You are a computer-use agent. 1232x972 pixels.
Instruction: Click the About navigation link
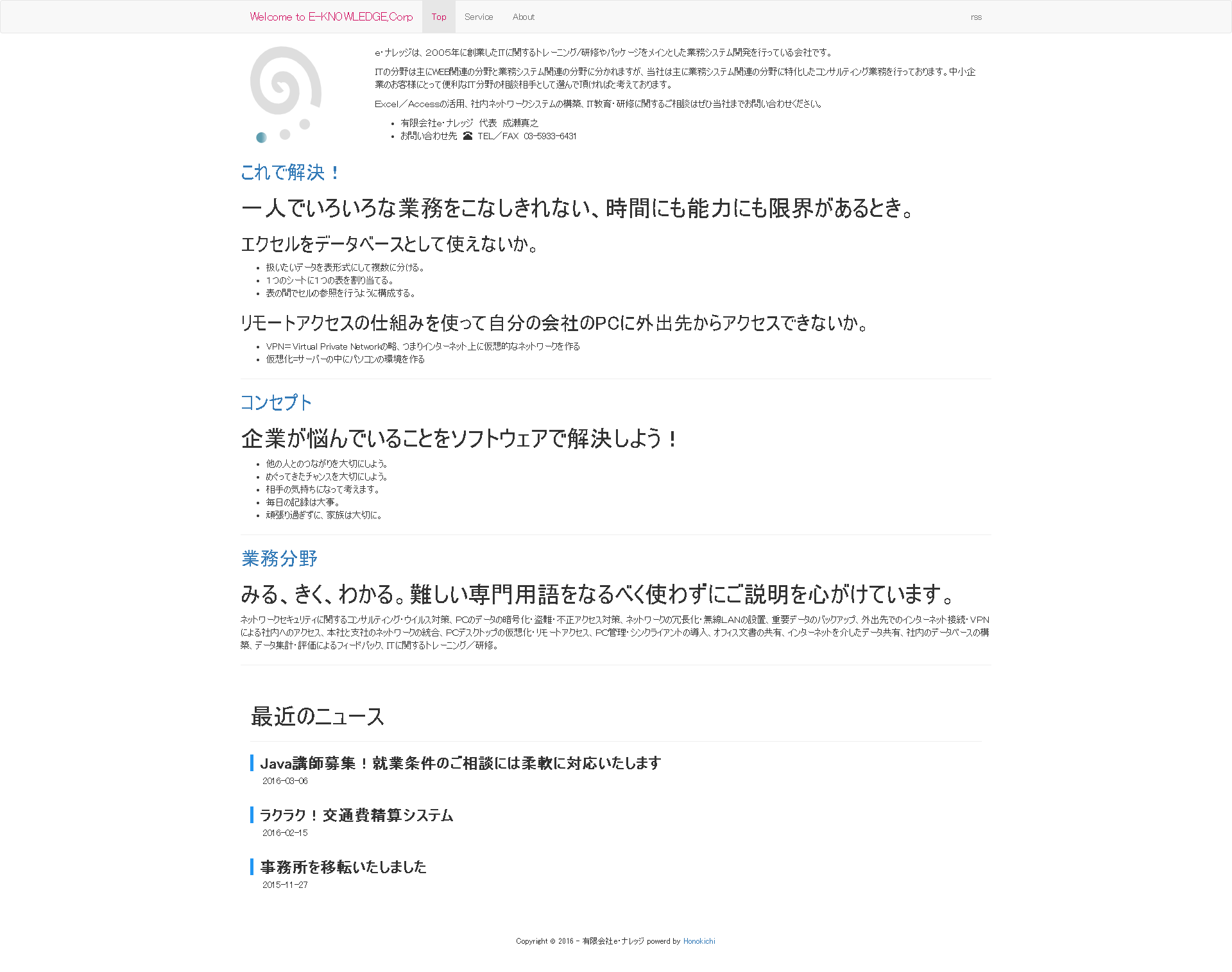[x=523, y=15]
